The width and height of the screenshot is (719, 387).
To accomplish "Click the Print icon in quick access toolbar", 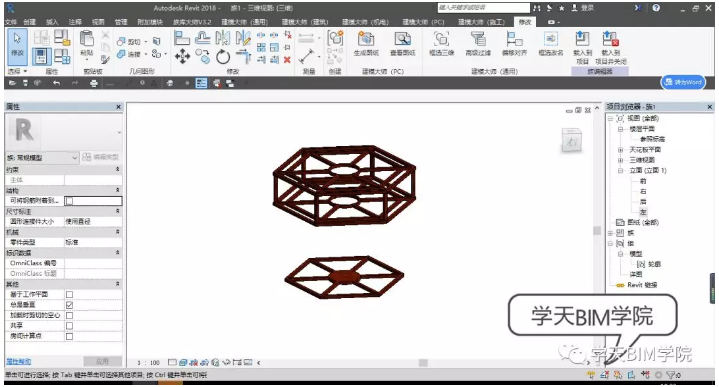I will click(94, 83).
